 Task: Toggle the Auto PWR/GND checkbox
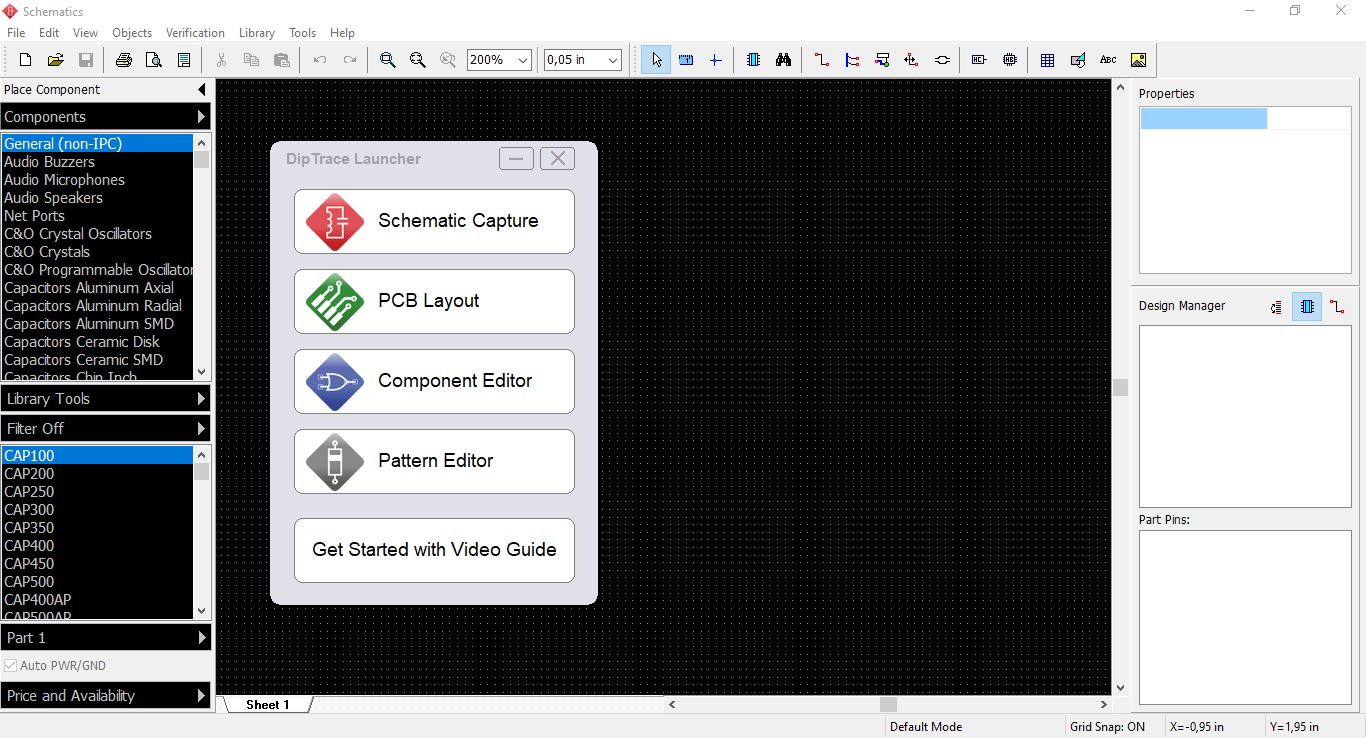coord(11,666)
